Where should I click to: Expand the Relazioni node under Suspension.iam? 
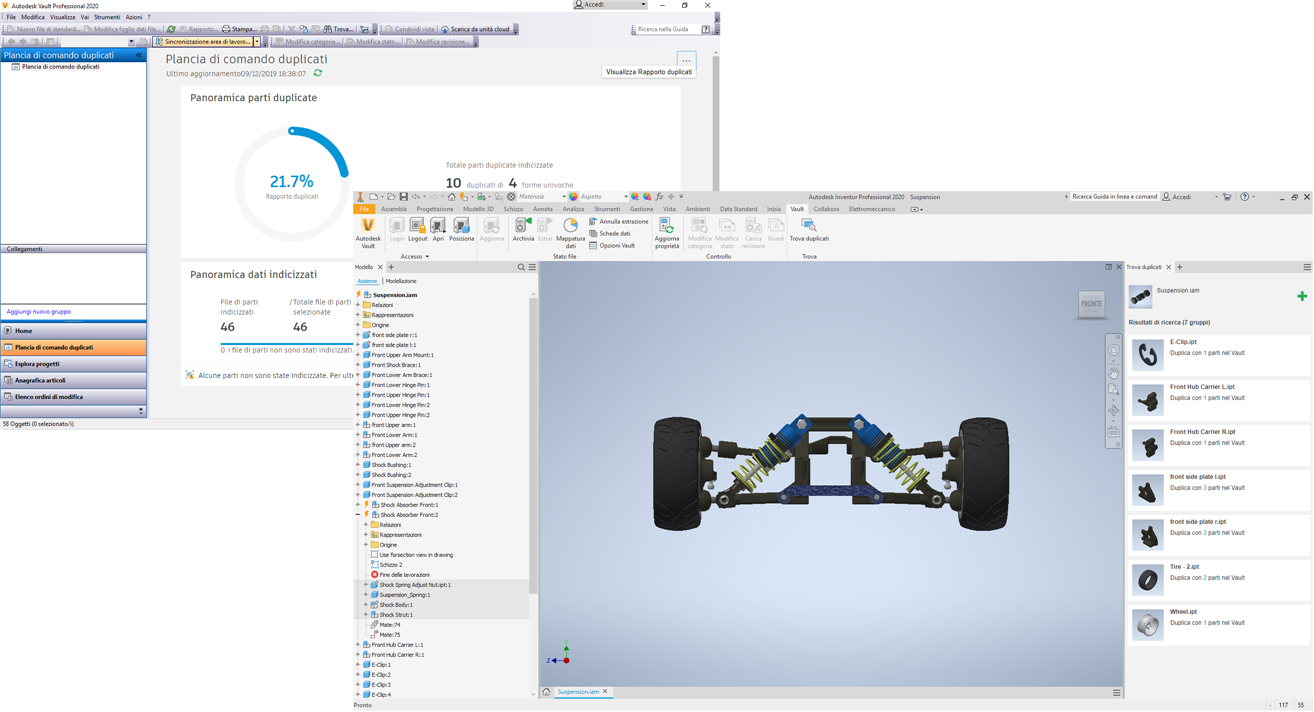[358, 305]
